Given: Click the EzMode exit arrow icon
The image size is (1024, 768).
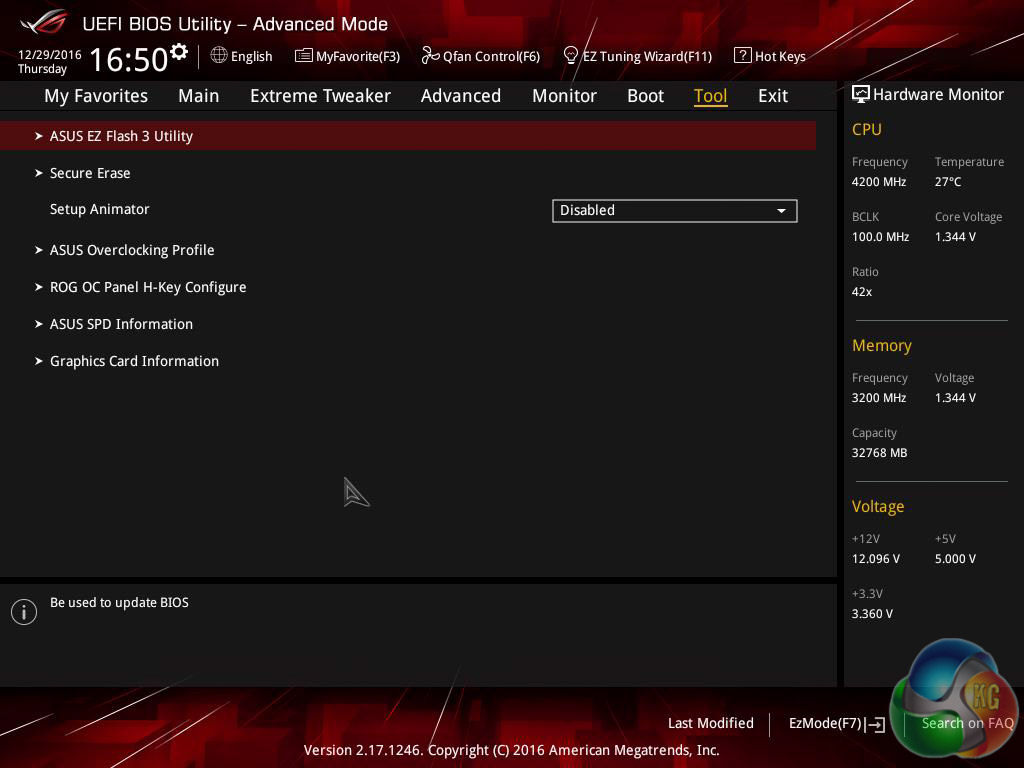Looking at the screenshot, I should (876, 724).
